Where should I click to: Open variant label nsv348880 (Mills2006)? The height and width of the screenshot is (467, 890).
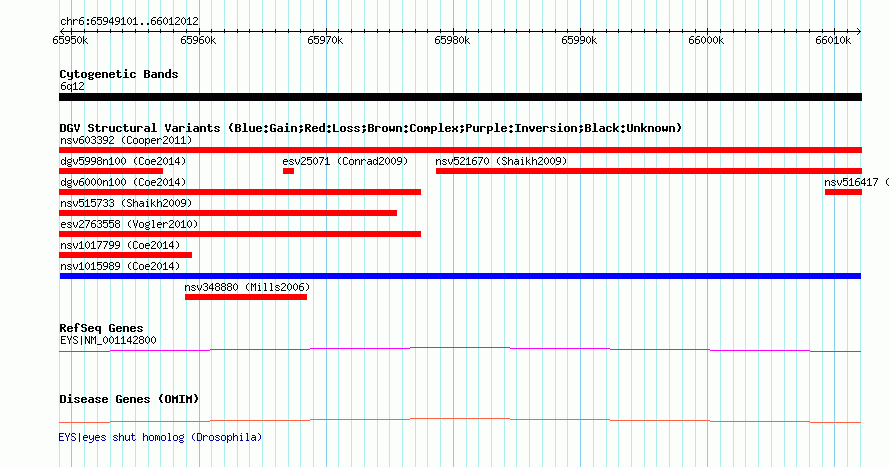click(247, 287)
